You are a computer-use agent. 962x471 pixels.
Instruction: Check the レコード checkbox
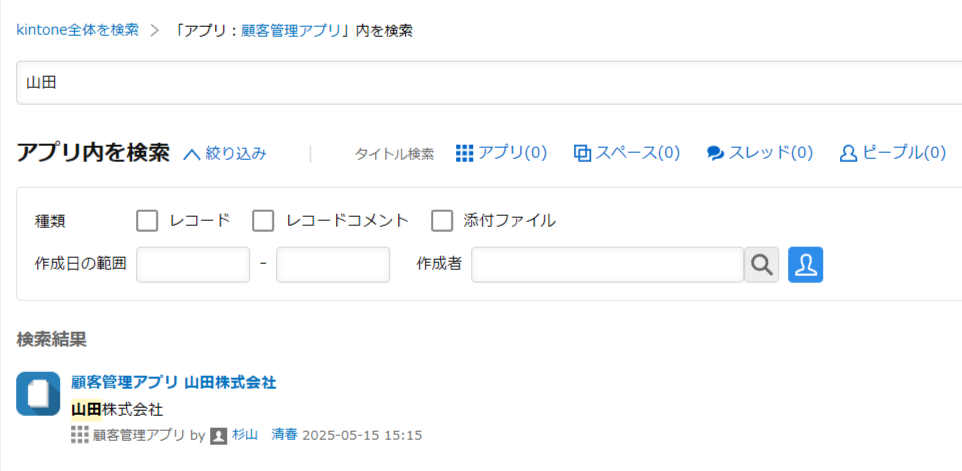pos(147,221)
